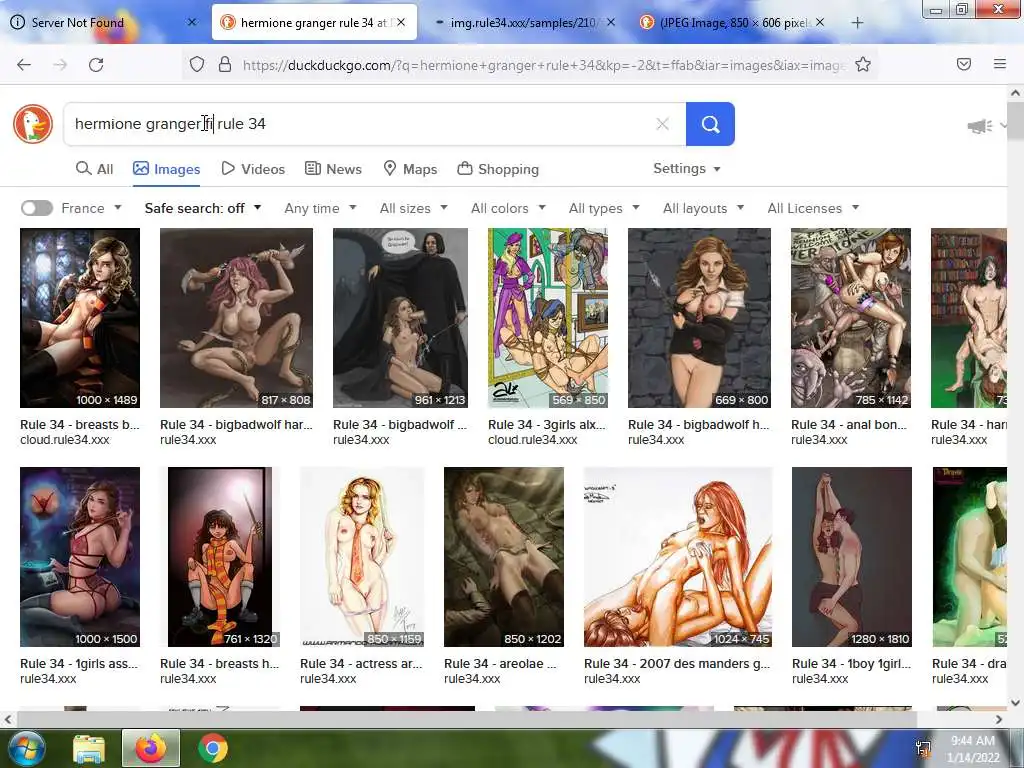Select the Images search tab
The height and width of the screenshot is (768, 1024).
click(x=167, y=169)
